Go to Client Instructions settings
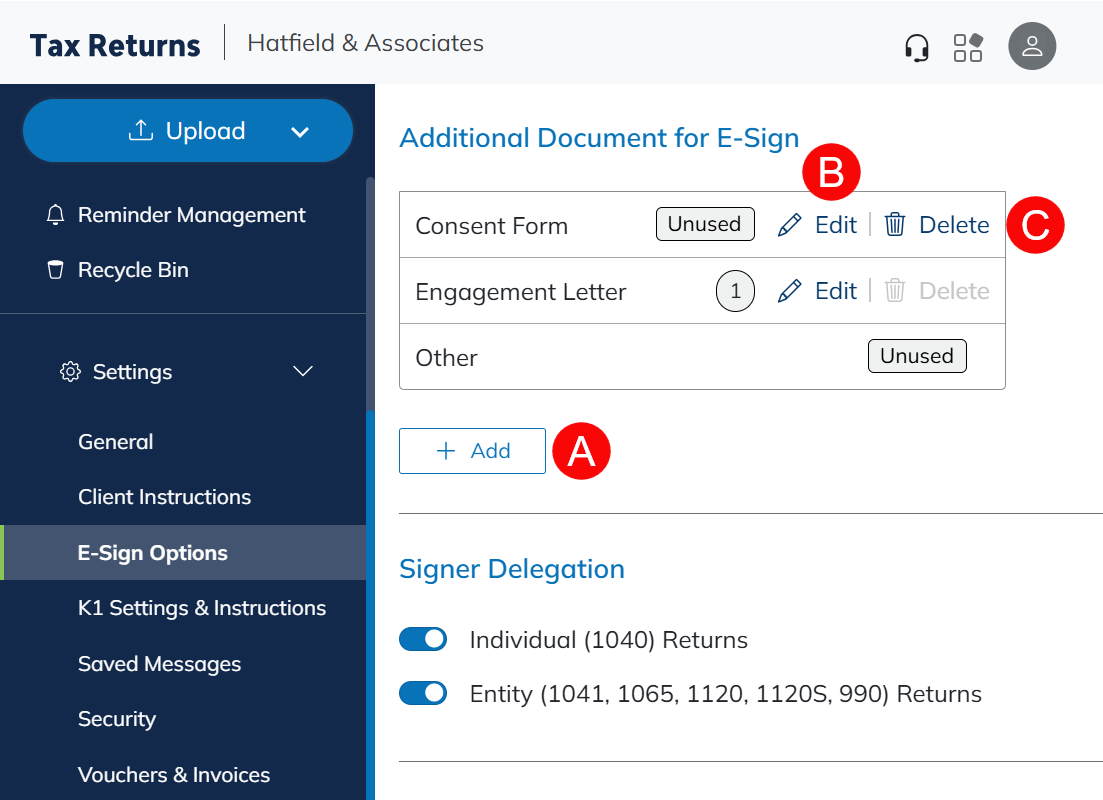 164,497
